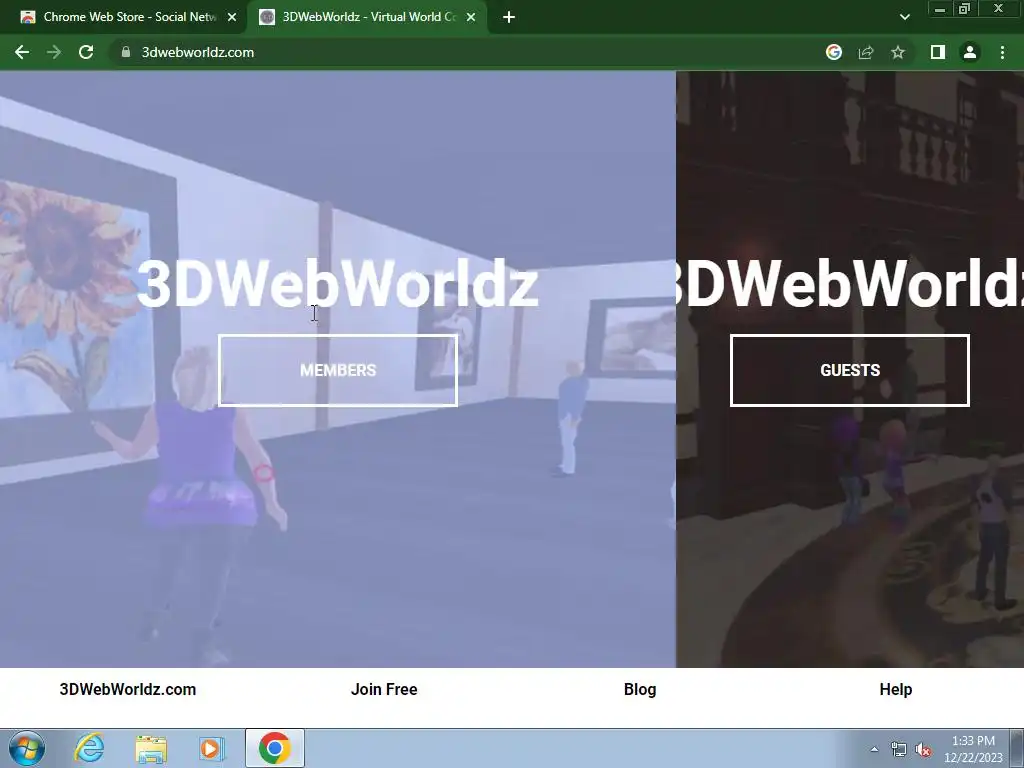Click the Chrome taskbar icon
The image size is (1024, 768).
pos(275,748)
